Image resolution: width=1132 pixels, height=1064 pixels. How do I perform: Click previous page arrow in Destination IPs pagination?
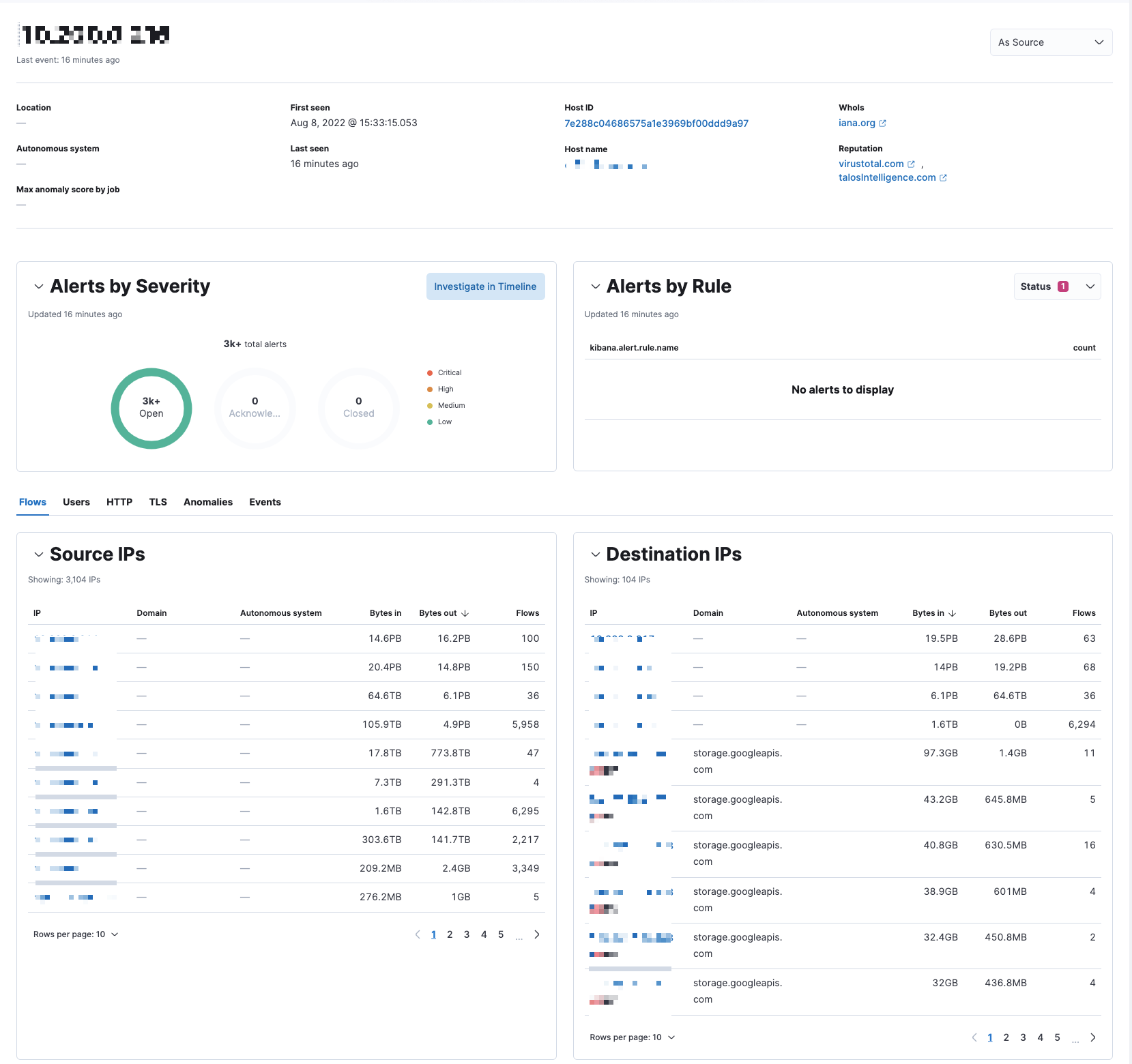click(974, 1037)
